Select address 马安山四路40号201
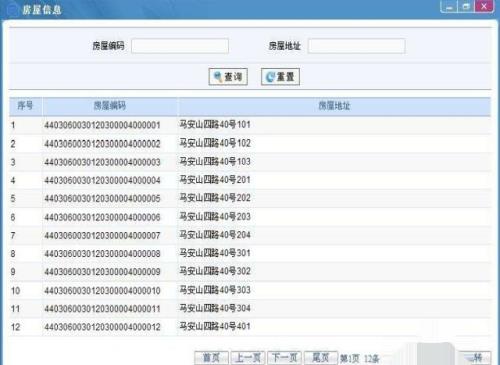 click(x=215, y=180)
